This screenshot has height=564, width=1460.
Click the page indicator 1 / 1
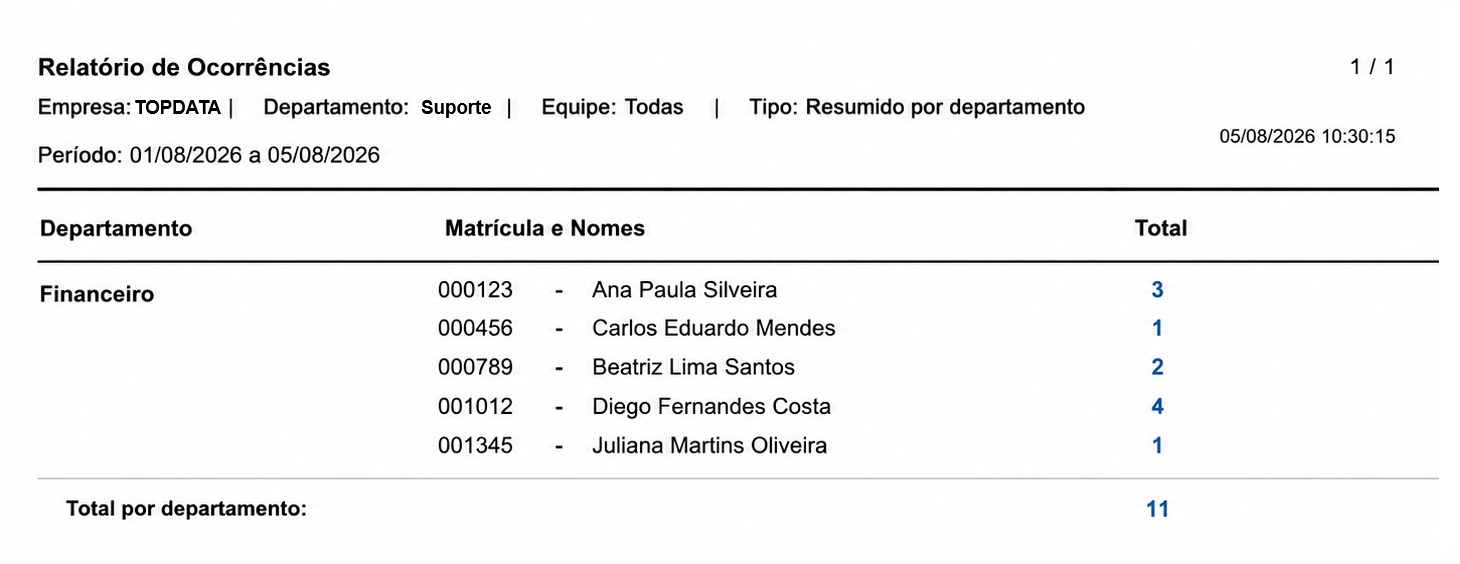[x=1372, y=67]
